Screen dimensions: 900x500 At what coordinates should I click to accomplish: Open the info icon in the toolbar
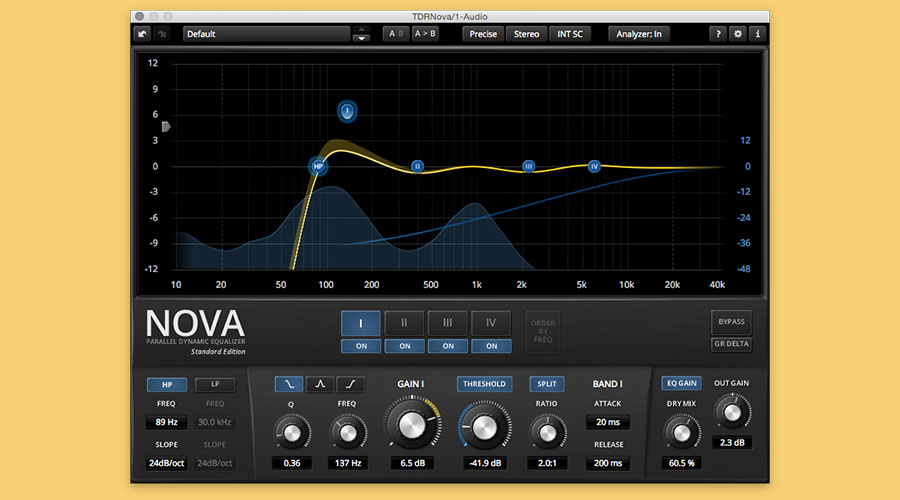[757, 34]
